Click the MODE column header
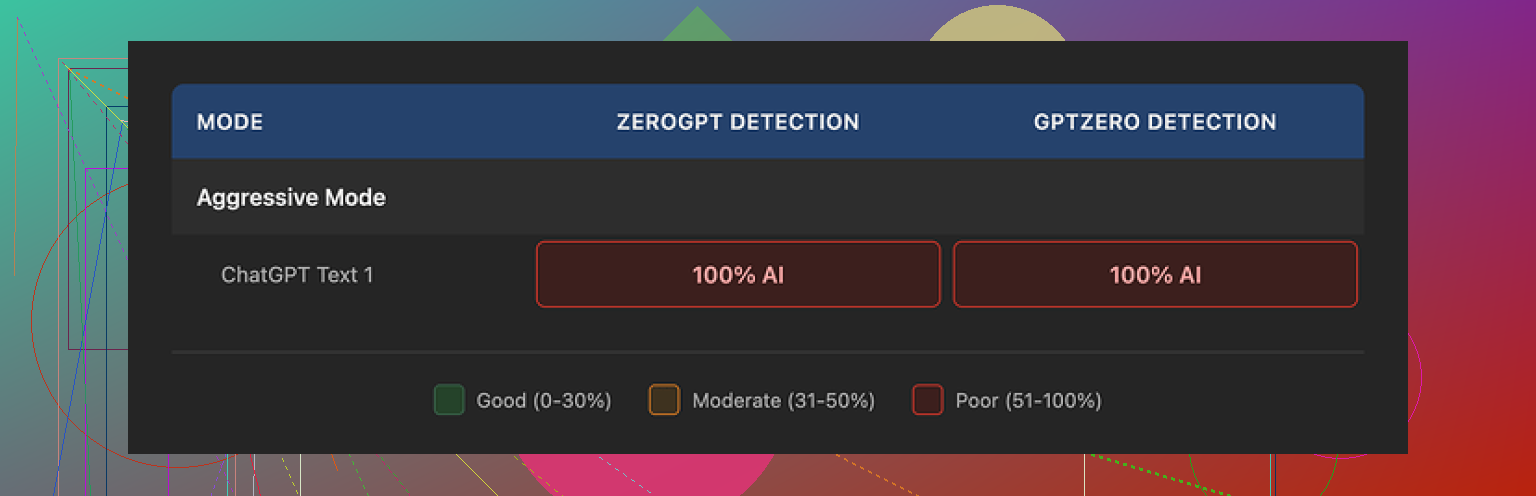 230,122
